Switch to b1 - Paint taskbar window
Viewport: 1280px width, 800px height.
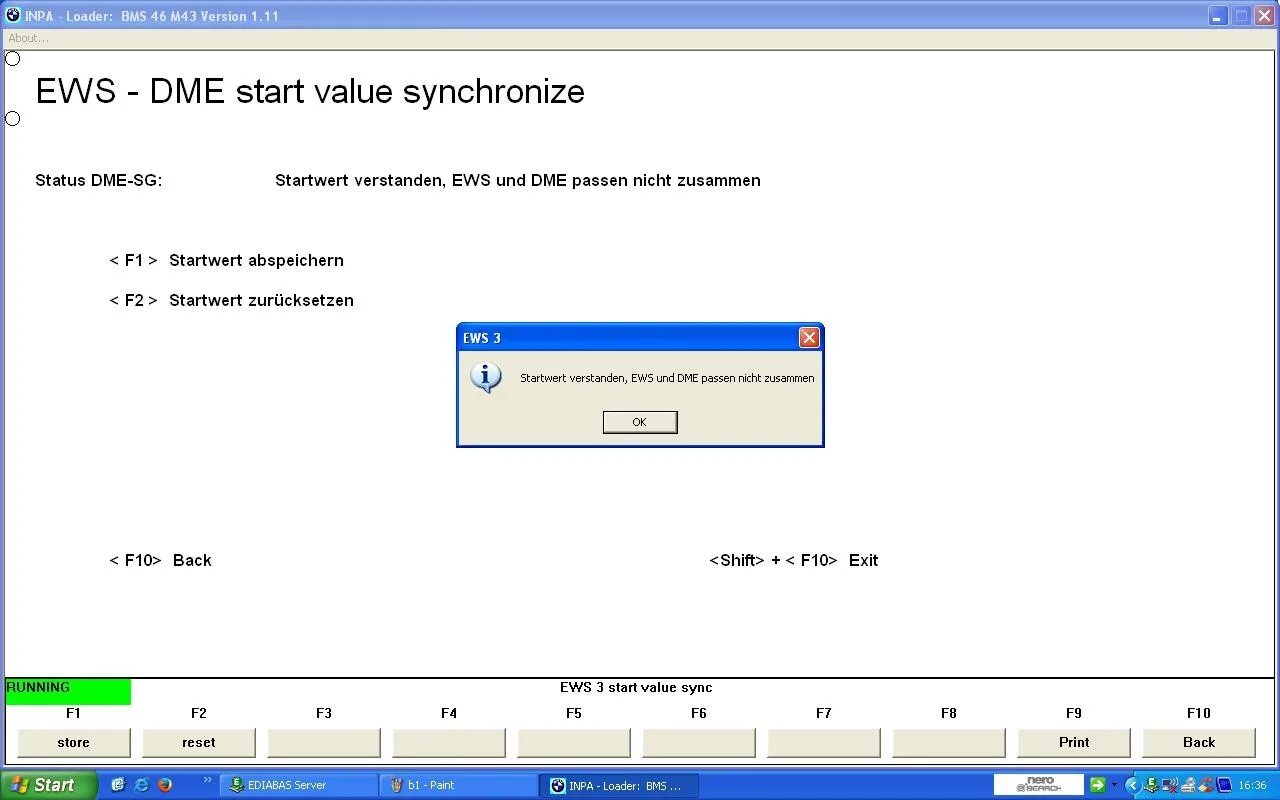[460, 785]
